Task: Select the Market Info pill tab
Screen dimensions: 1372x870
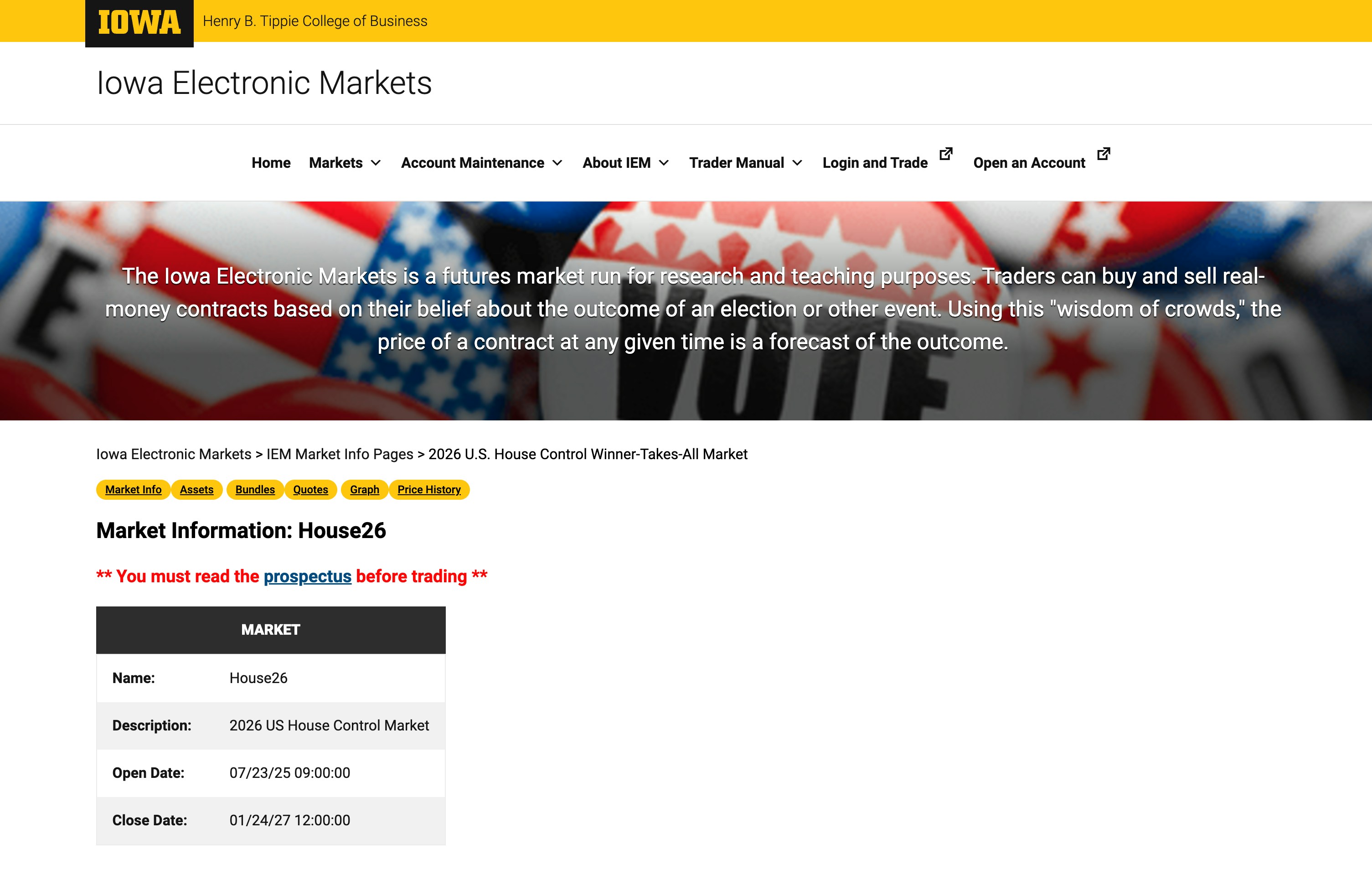Action: pyautogui.click(x=133, y=490)
